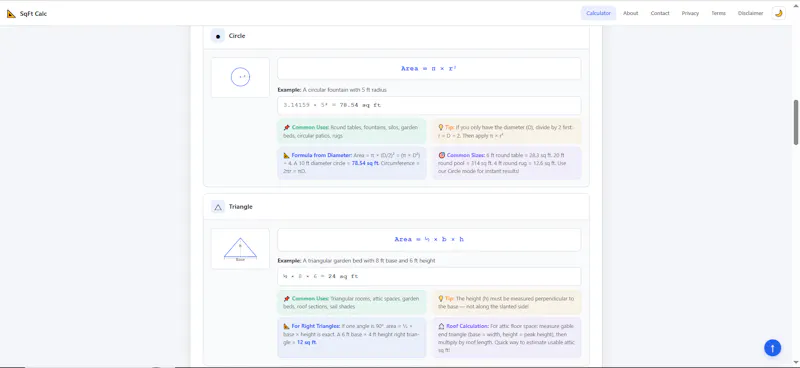
Task: Click the lightbulb icon in Triangle Tip
Action: coord(440,298)
